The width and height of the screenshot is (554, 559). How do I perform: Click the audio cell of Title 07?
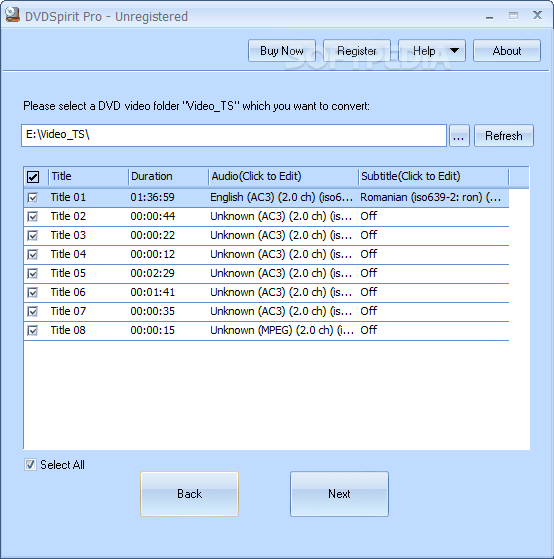point(281,311)
